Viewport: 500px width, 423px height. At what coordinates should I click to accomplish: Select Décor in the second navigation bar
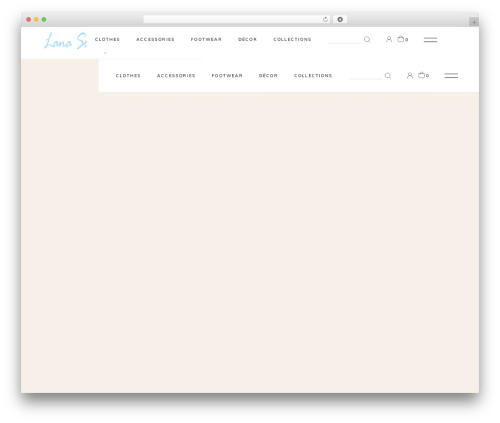(x=268, y=76)
